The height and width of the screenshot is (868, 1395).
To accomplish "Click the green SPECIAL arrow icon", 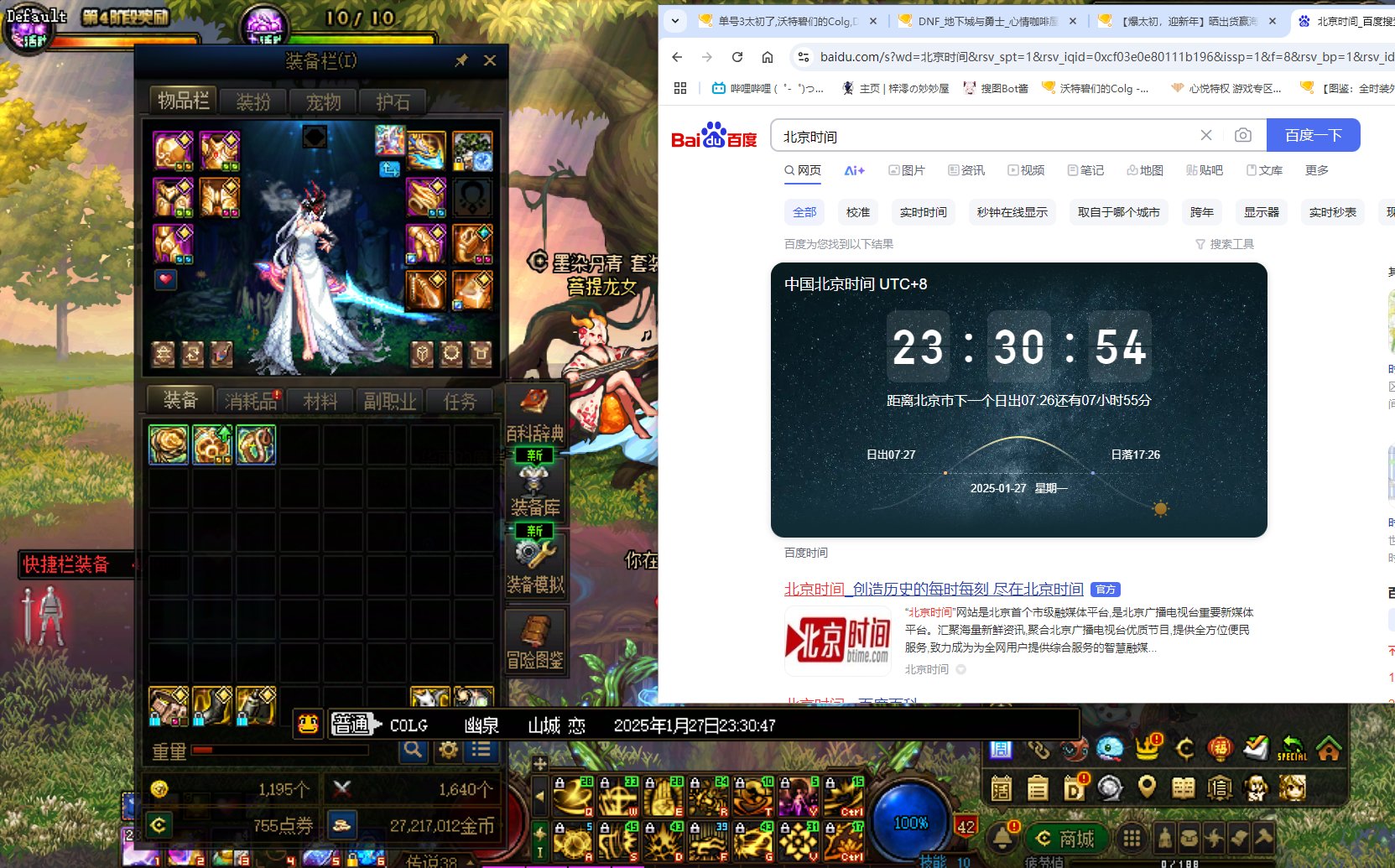I will click(x=1292, y=748).
